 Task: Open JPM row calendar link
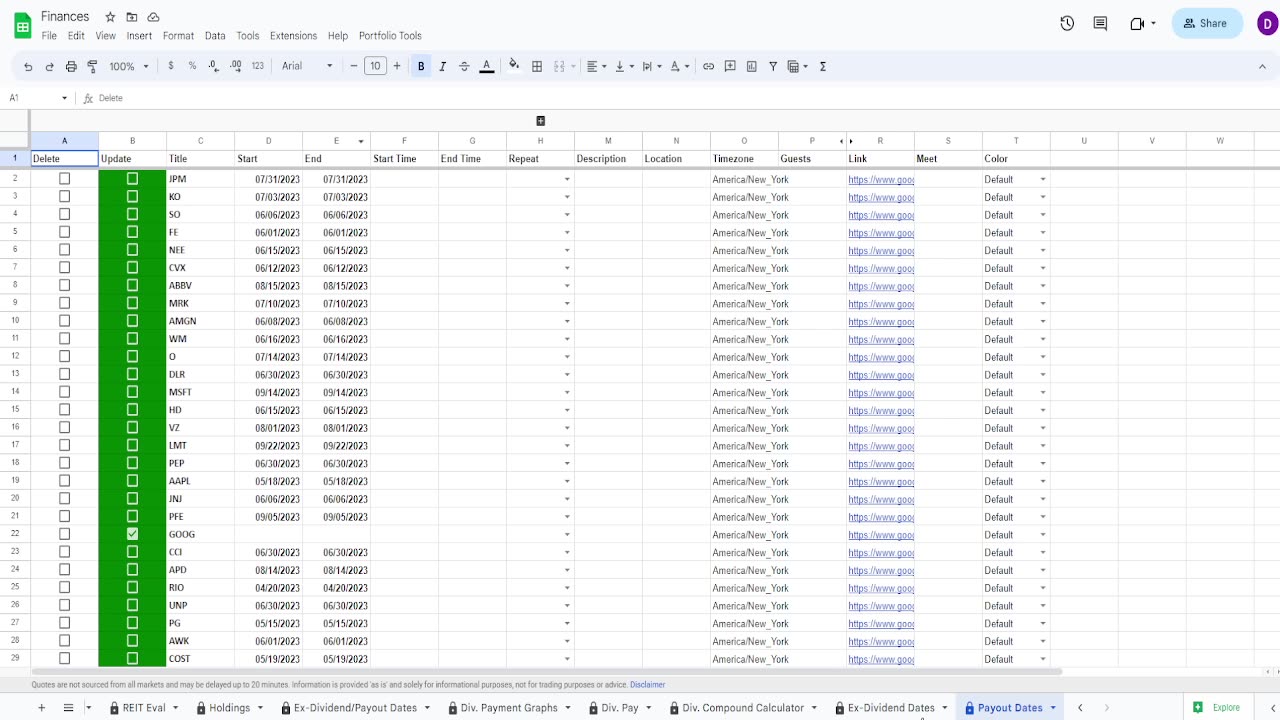point(881,179)
